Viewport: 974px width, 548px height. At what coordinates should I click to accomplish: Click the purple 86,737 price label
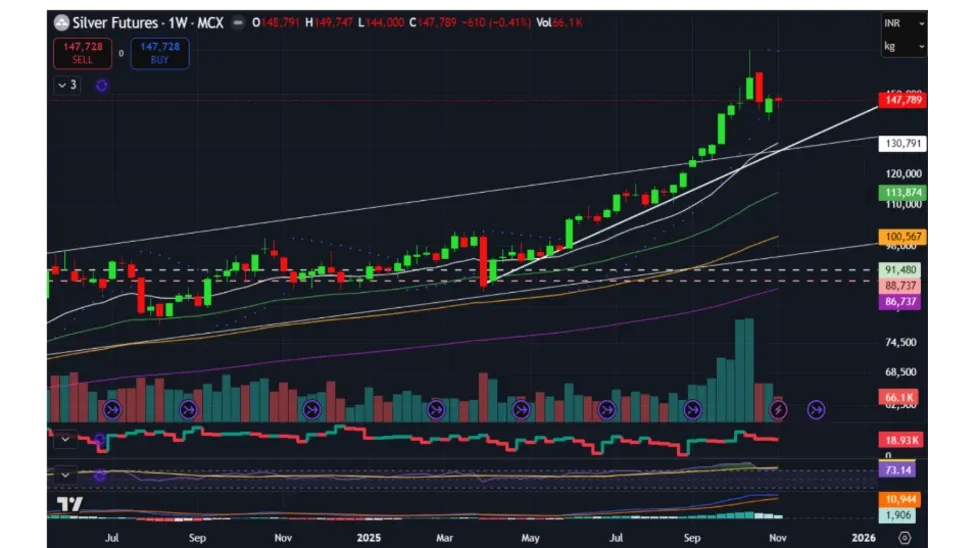coord(900,302)
